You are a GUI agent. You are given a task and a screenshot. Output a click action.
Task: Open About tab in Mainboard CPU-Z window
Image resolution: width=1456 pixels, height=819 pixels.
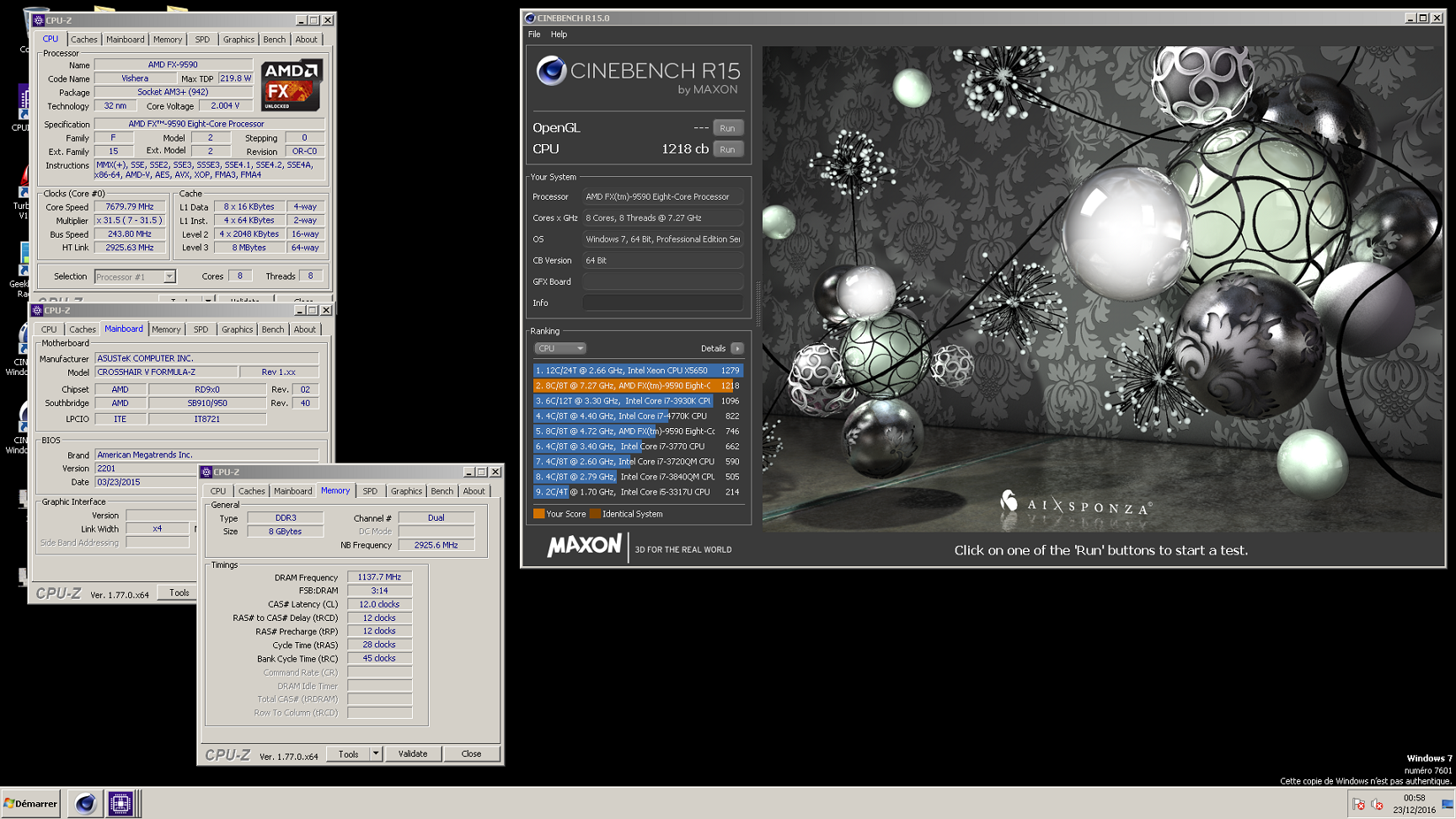pos(305,329)
